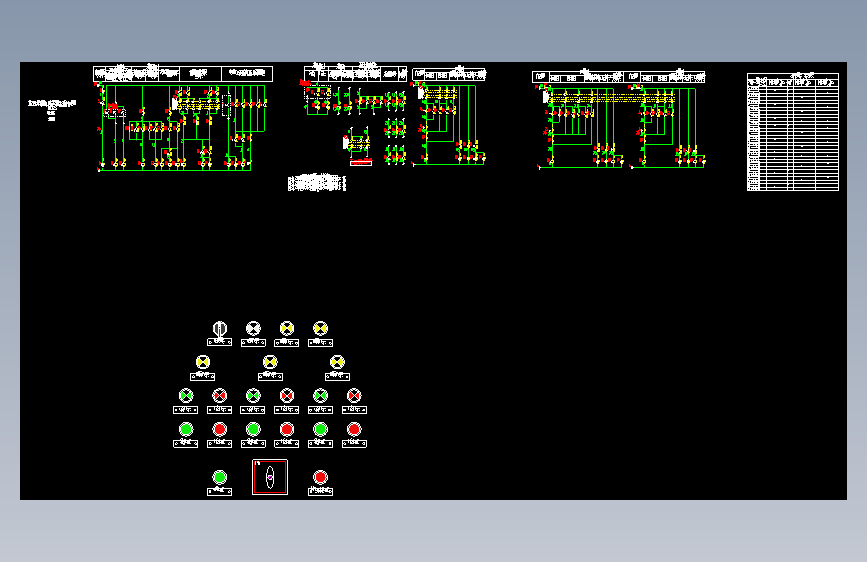This screenshot has height=562, width=867.
Task: Click the middle yellow lamp in the second panel row
Action: tap(270, 362)
